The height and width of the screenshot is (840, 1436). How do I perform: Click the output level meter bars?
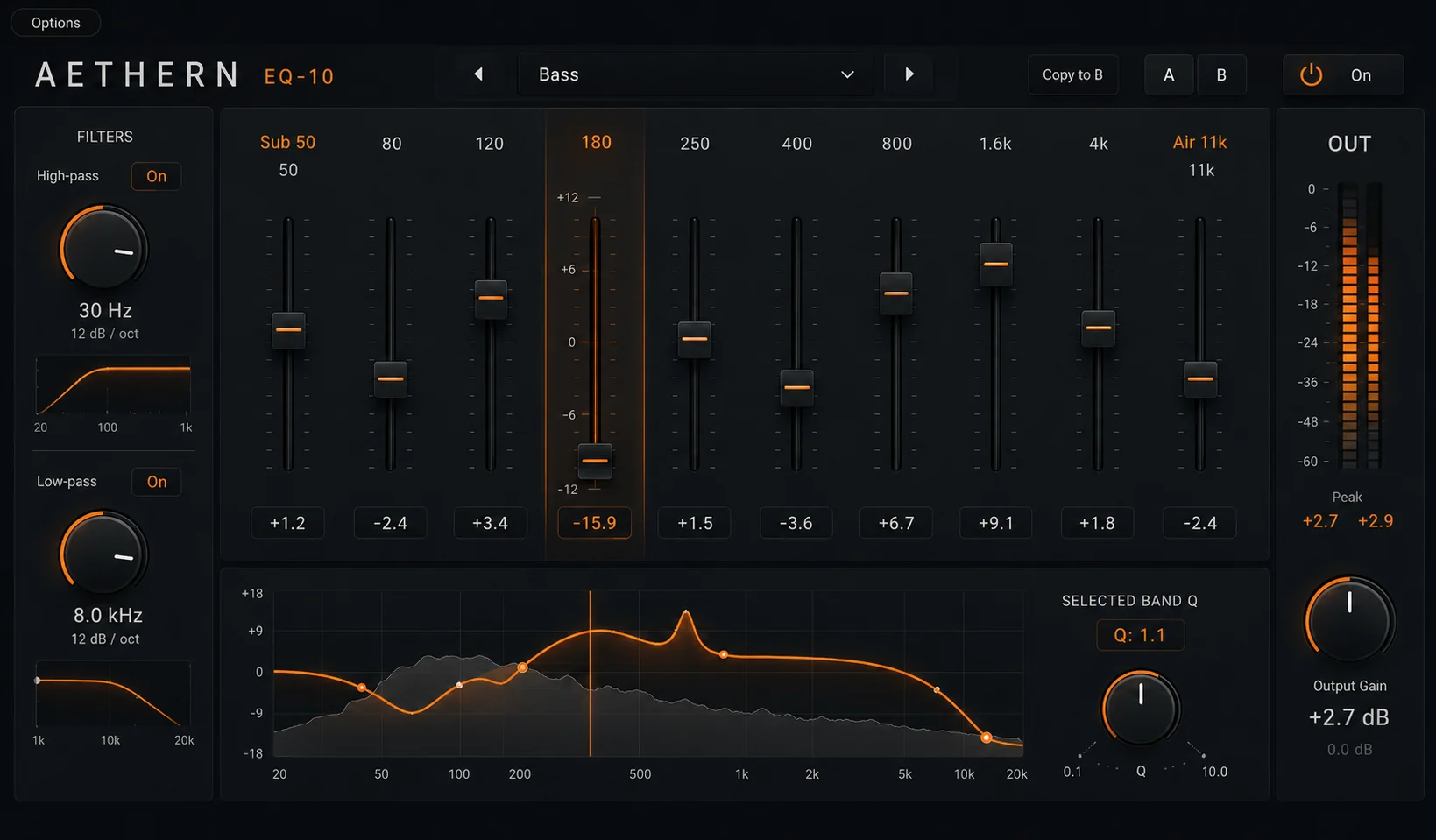point(1361,324)
